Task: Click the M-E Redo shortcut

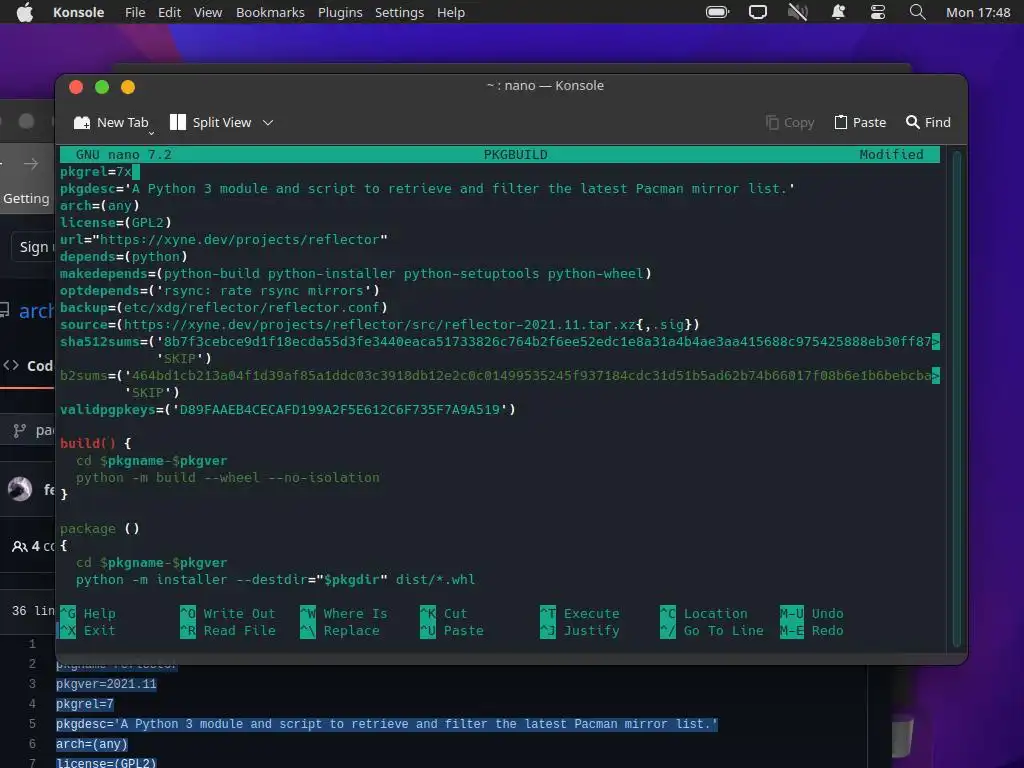Action: pos(812,630)
